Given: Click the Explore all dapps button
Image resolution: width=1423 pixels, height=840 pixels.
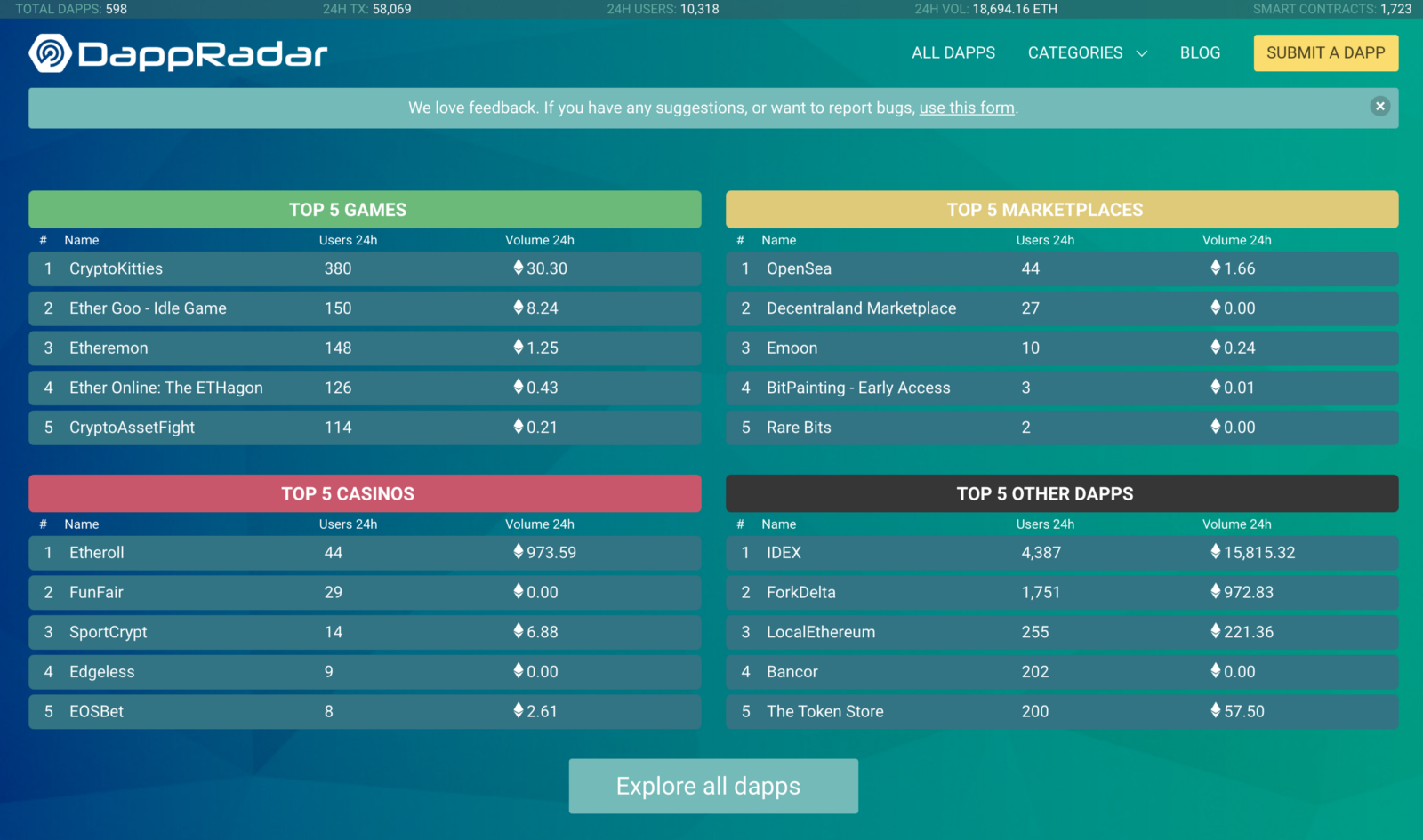Looking at the screenshot, I should tap(713, 786).
